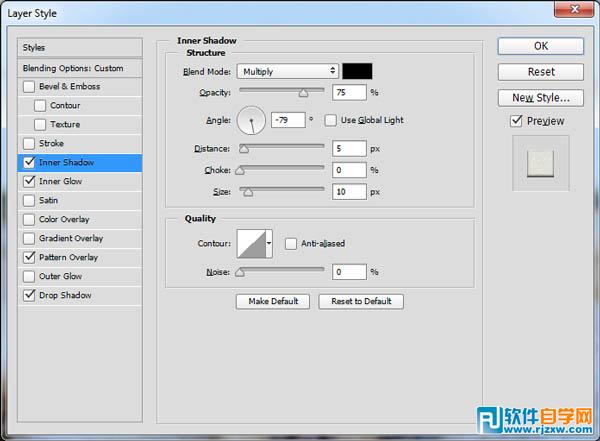
Task: Expand the Contour picker dropdown arrow
Action: tap(271, 243)
